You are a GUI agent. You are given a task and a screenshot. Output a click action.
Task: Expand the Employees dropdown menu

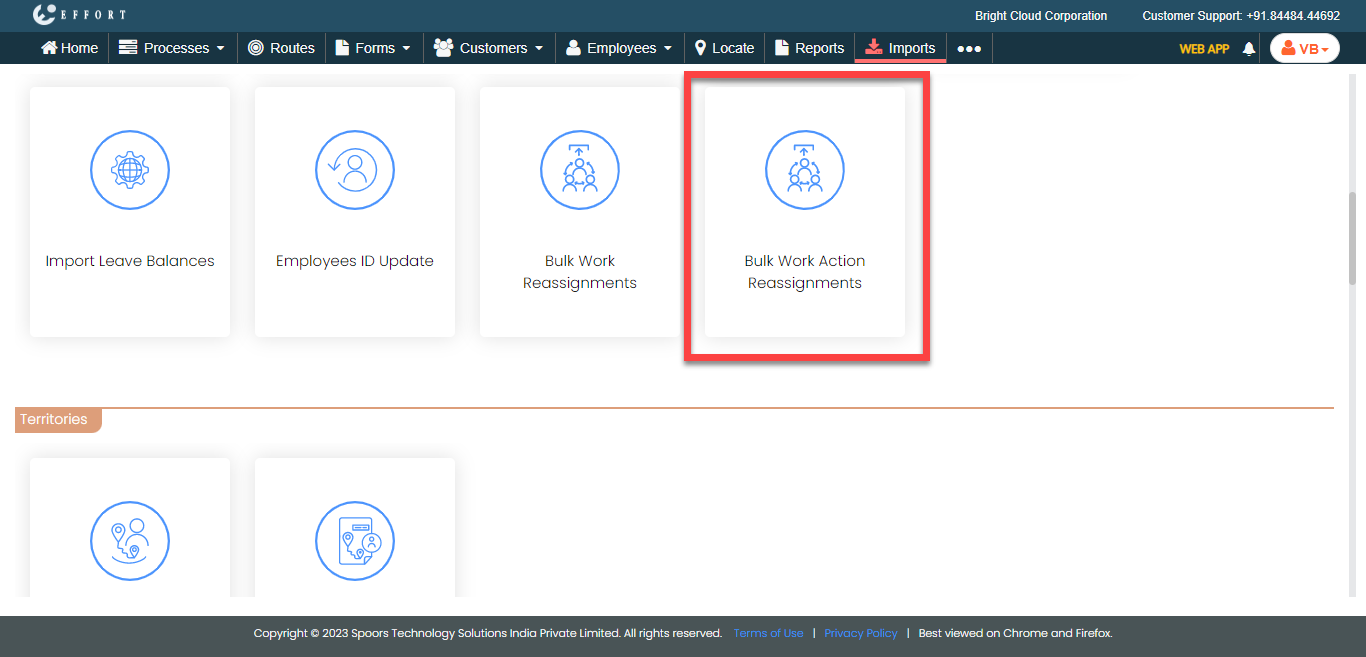619,48
